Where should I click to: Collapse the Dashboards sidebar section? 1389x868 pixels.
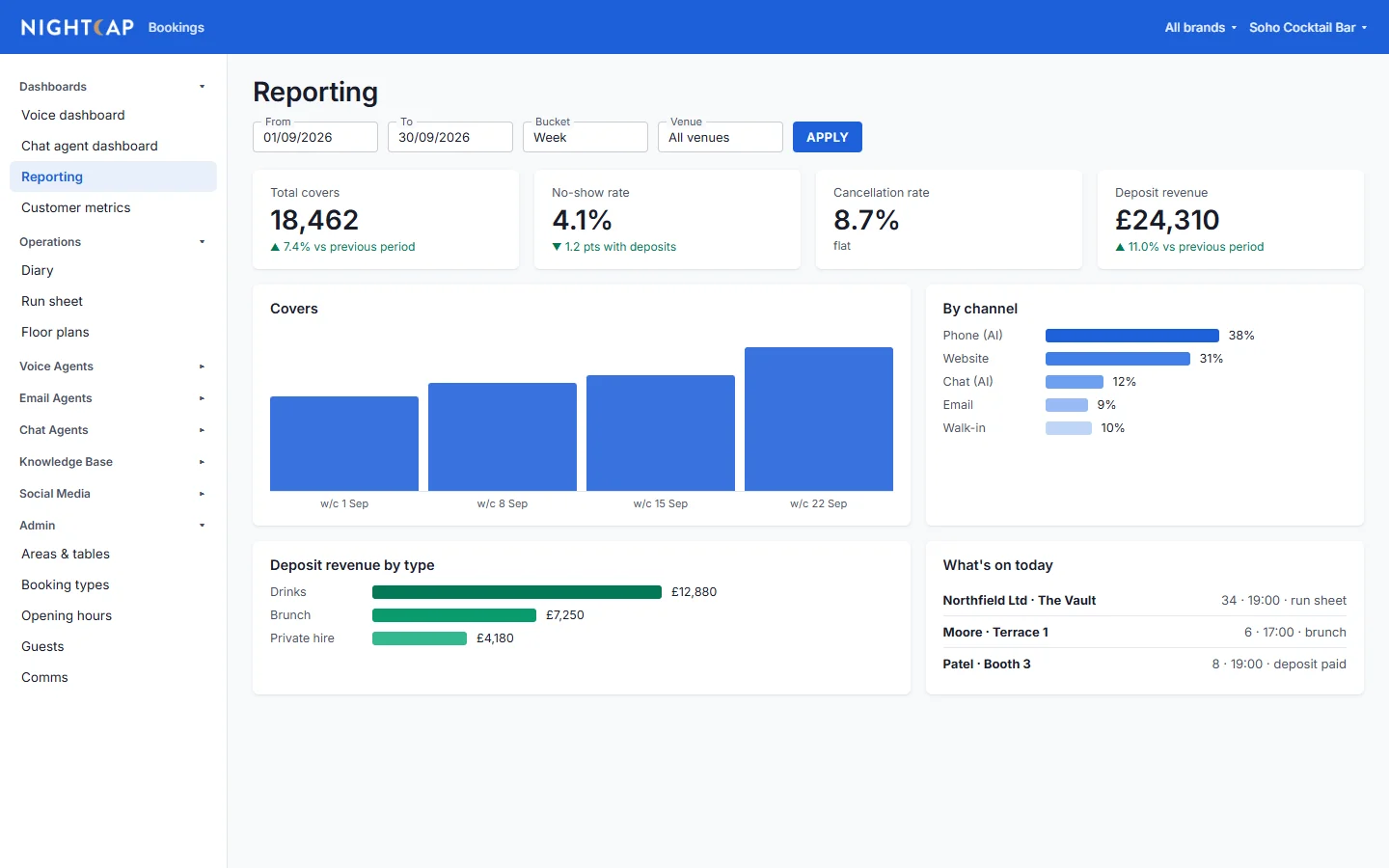click(x=113, y=87)
